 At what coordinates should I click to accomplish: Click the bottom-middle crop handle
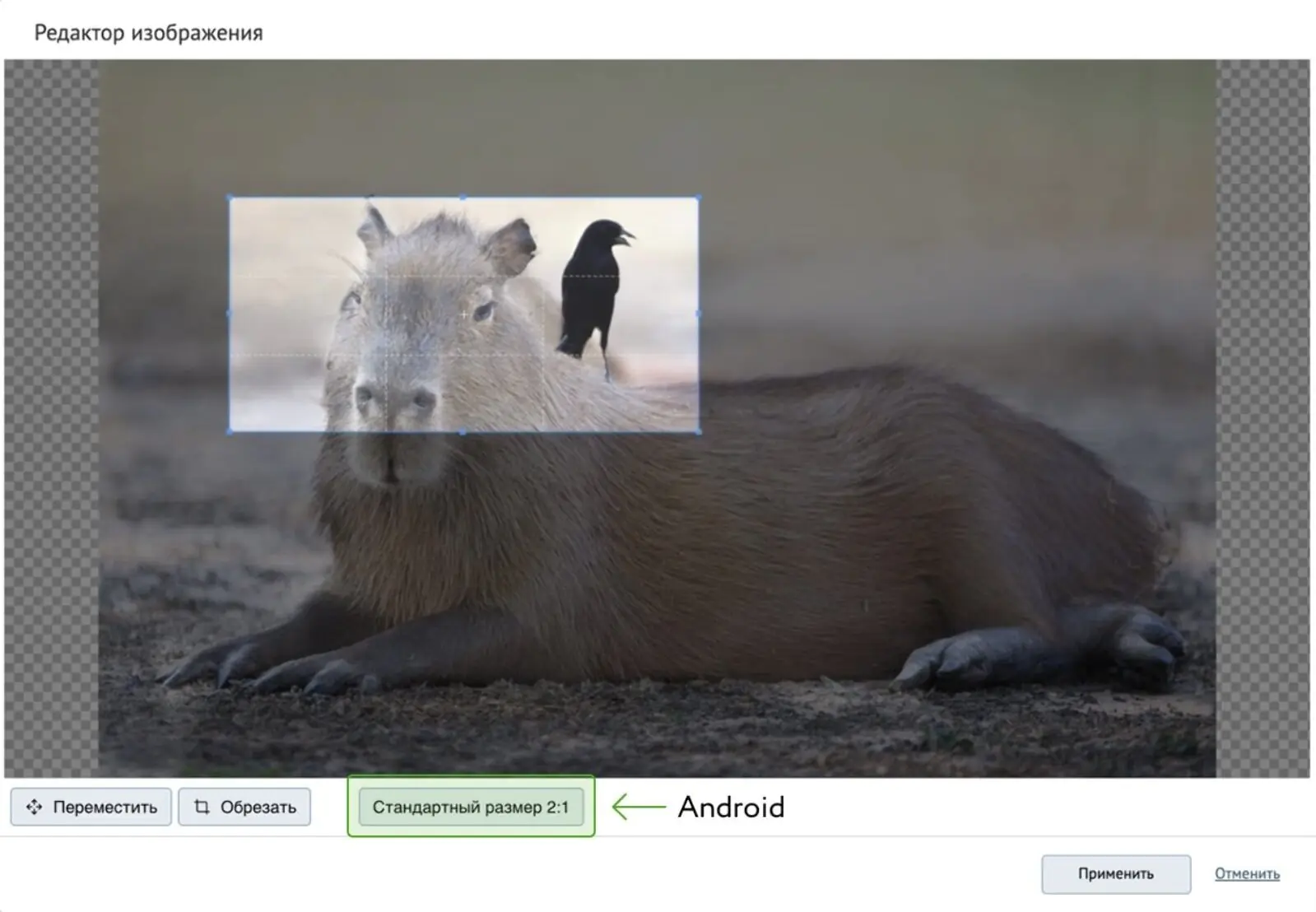click(x=463, y=431)
